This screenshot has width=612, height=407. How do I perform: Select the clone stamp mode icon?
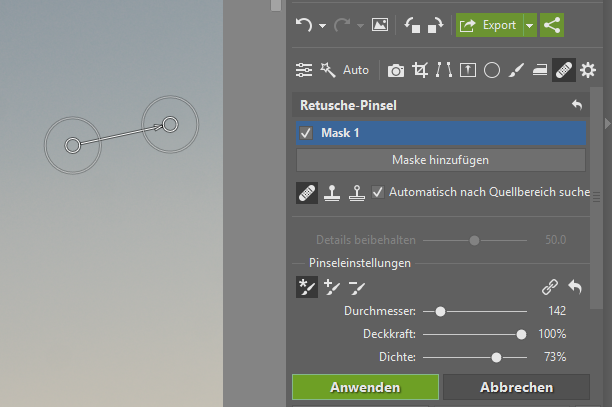332,192
